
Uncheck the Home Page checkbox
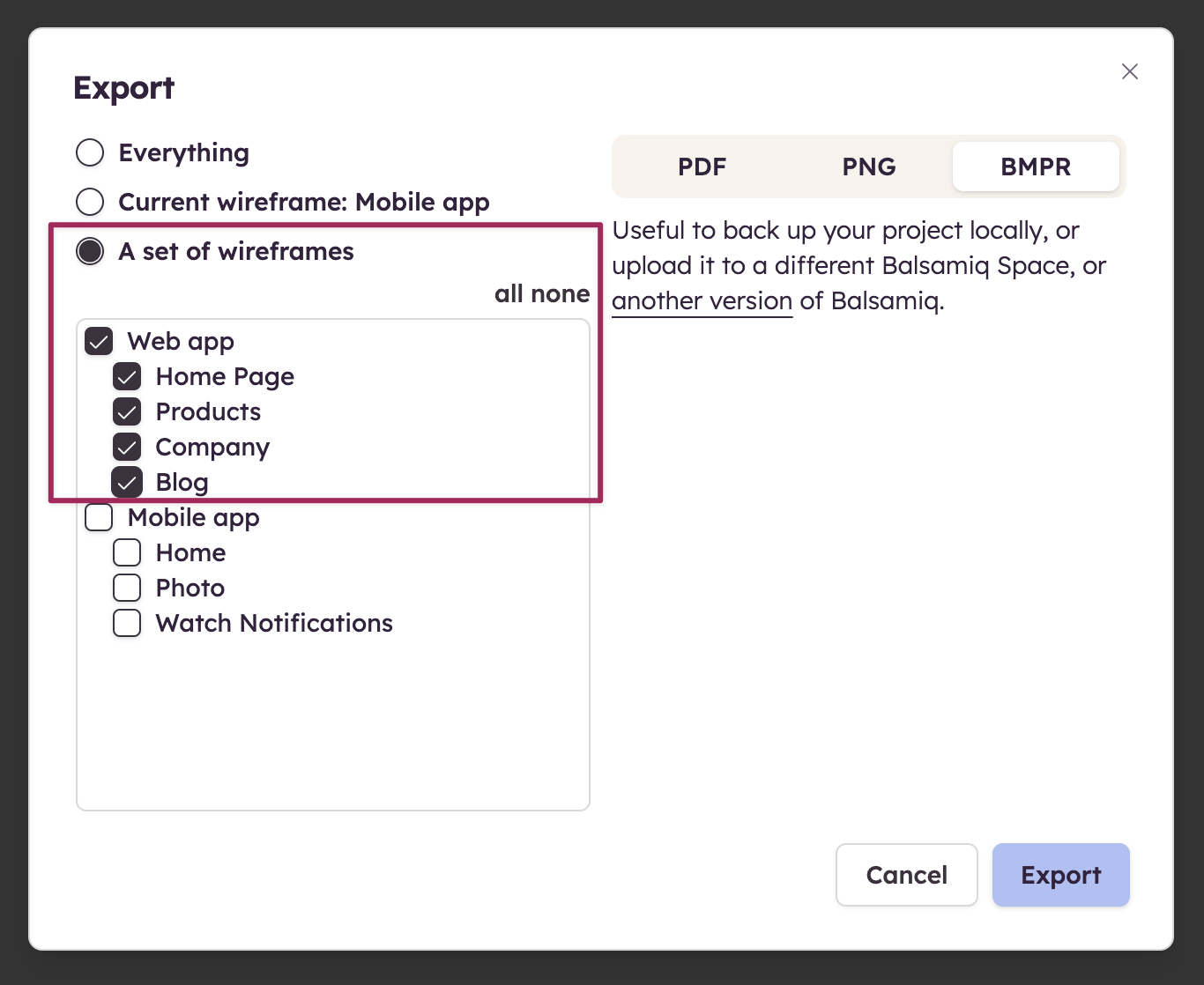127,376
